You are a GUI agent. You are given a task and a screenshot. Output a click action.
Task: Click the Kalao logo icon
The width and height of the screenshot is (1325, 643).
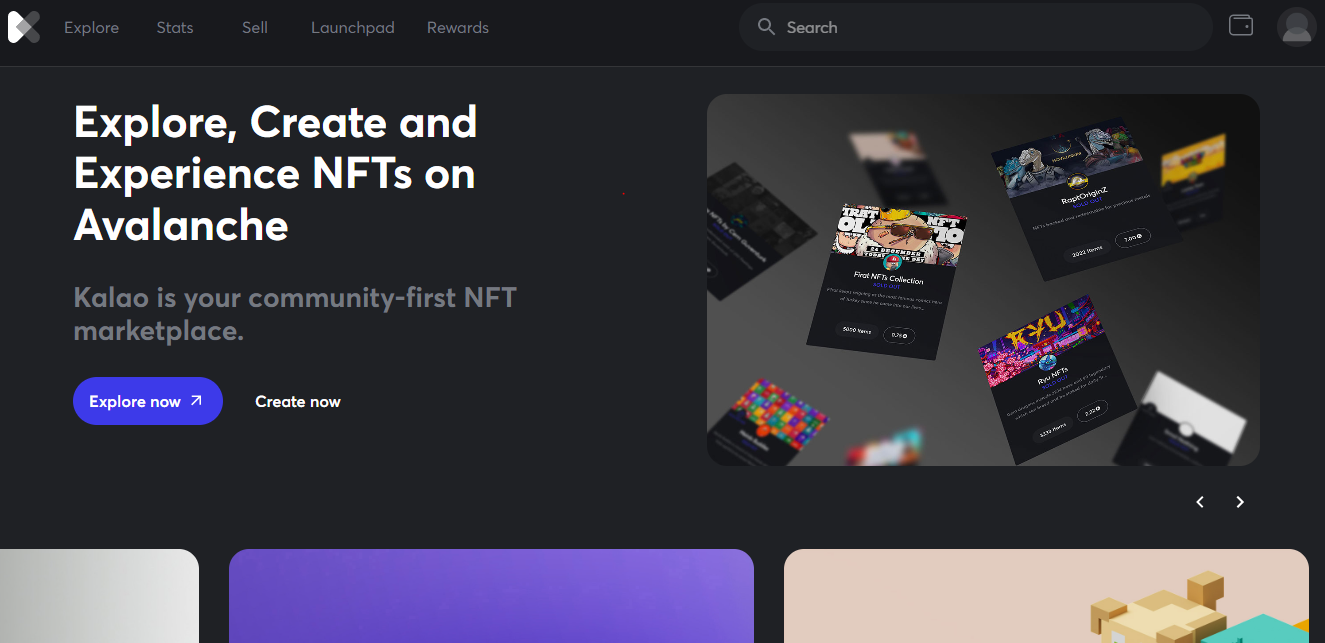point(24,27)
